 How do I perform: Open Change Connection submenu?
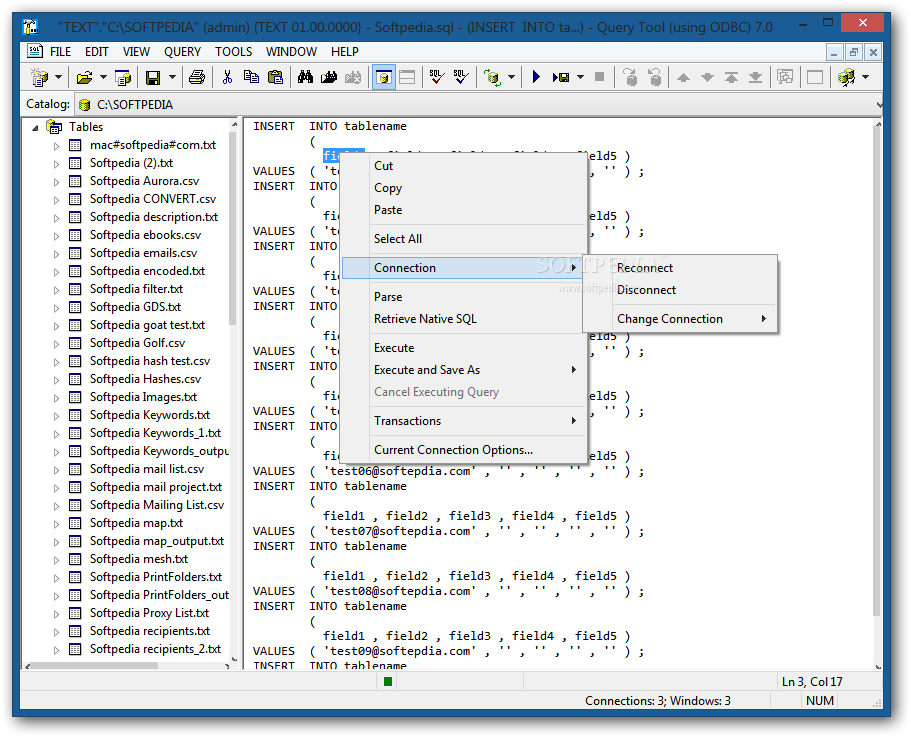coord(680,319)
